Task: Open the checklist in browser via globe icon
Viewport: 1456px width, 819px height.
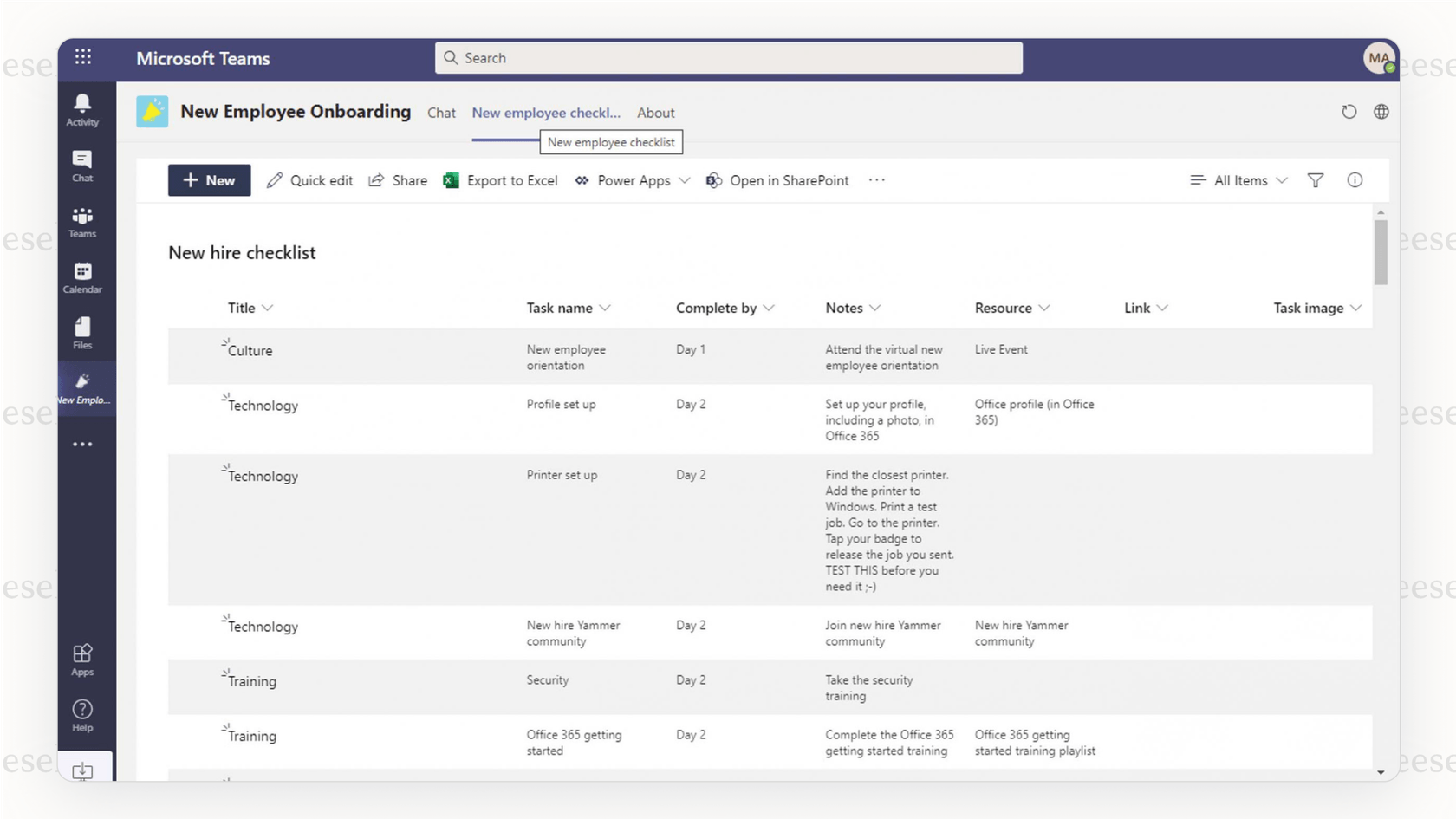Action: coord(1381,112)
